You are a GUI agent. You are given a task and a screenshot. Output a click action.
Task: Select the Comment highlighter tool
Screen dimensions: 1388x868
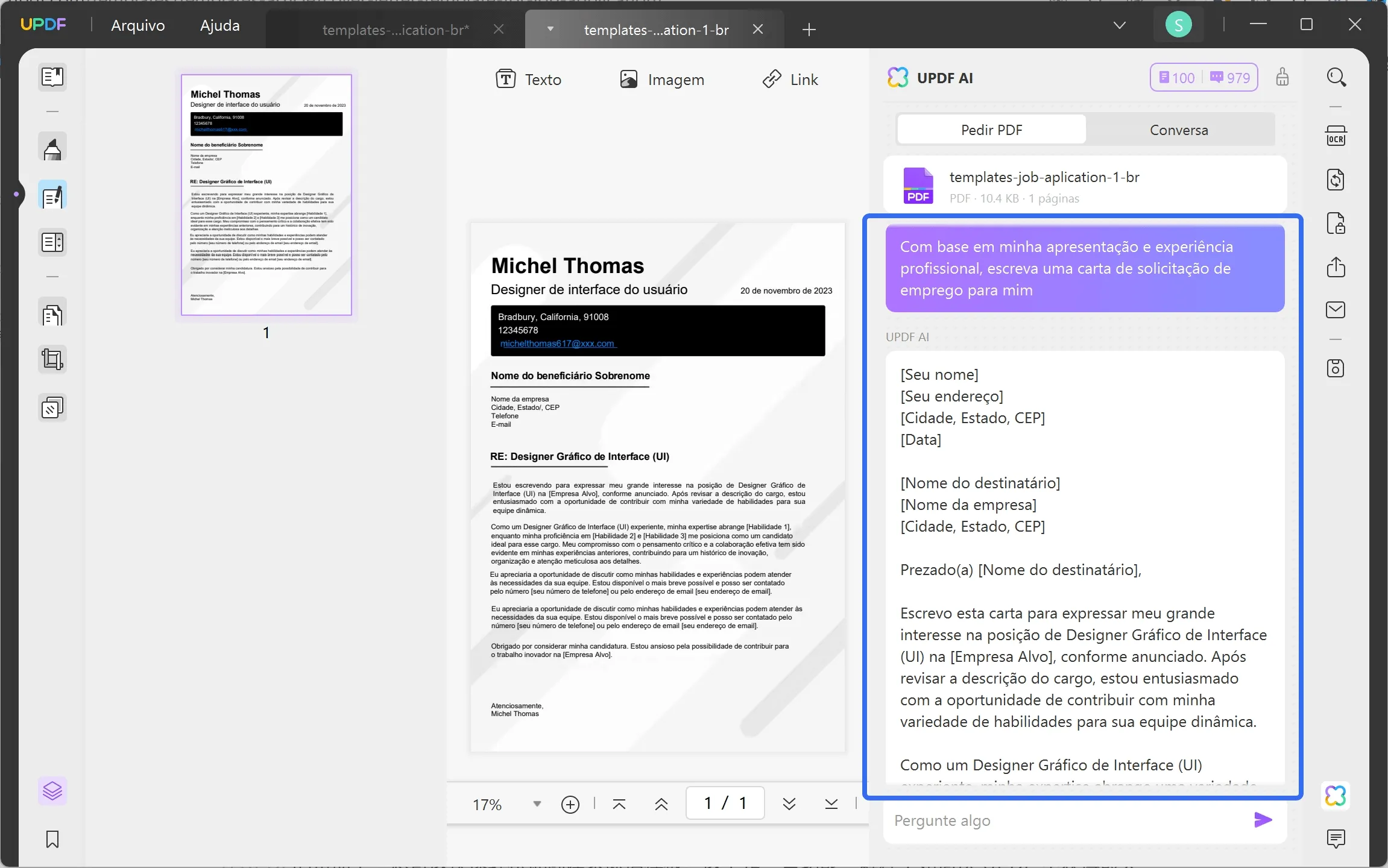(52, 148)
